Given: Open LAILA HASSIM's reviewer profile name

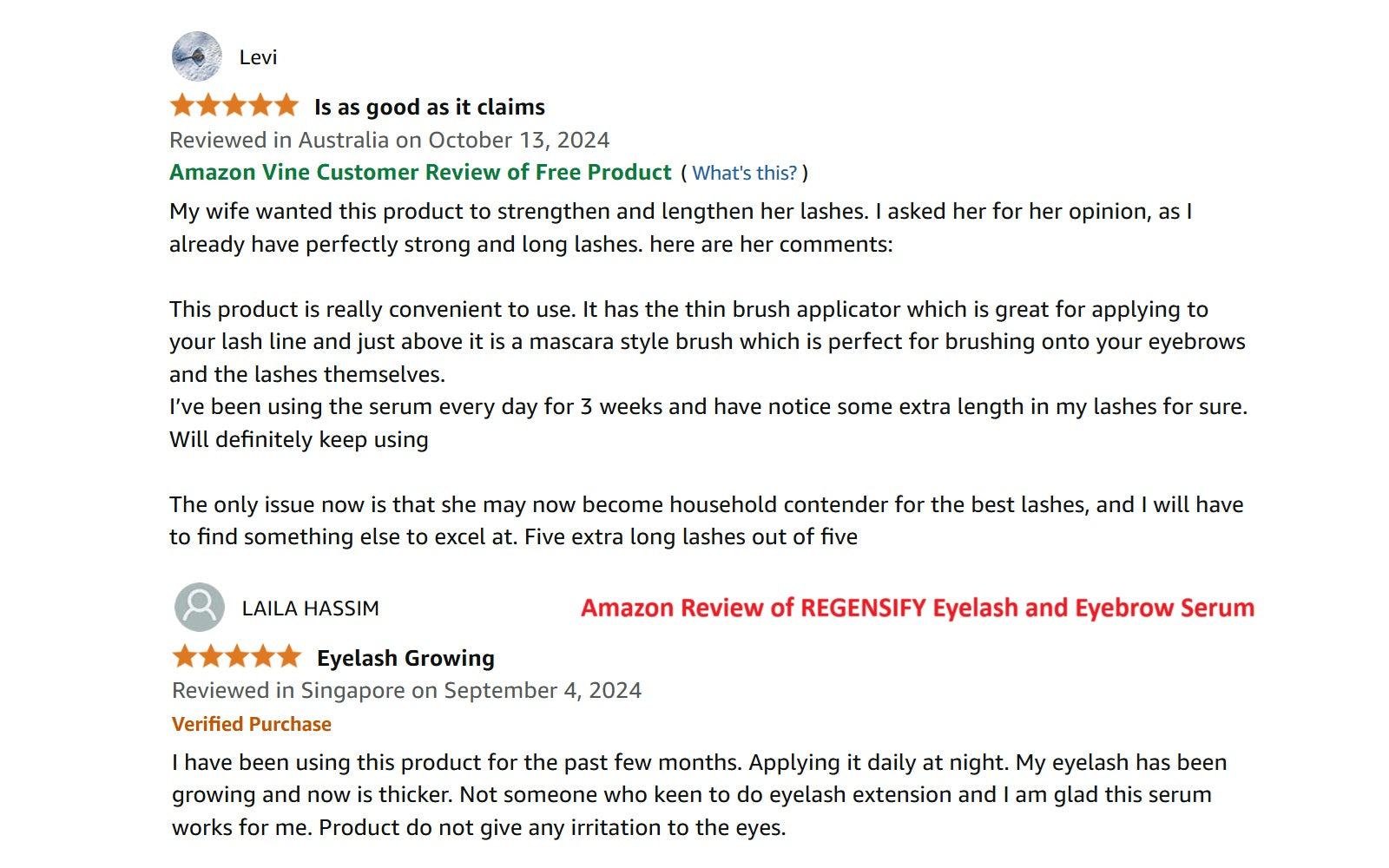Looking at the screenshot, I should 310,608.
